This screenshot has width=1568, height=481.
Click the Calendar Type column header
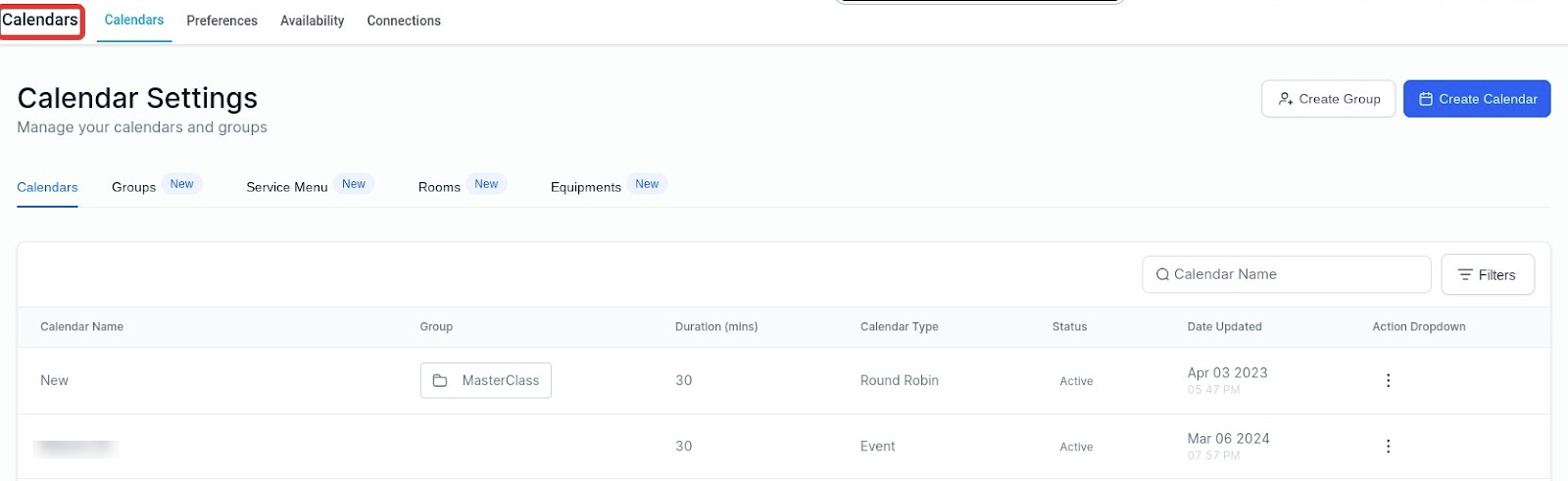pyautogui.click(x=899, y=327)
